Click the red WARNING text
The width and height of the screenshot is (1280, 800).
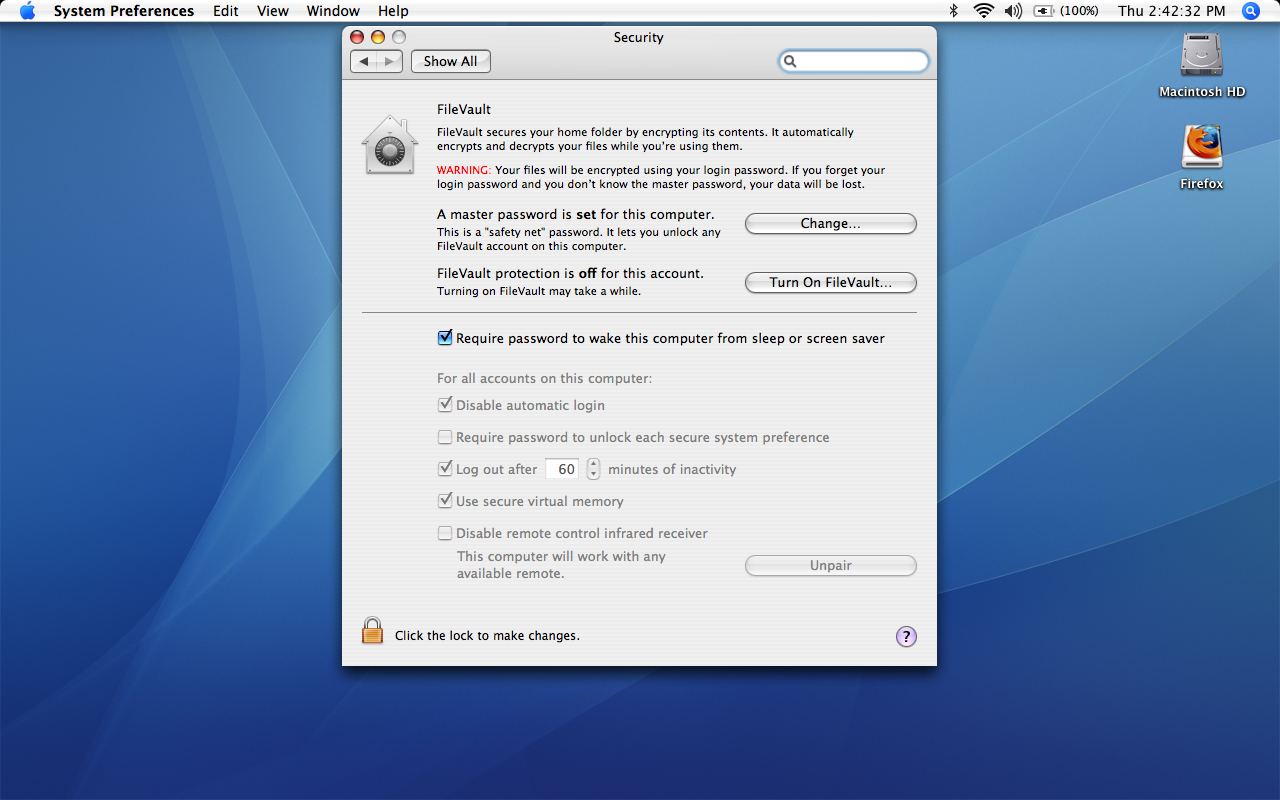pos(464,170)
